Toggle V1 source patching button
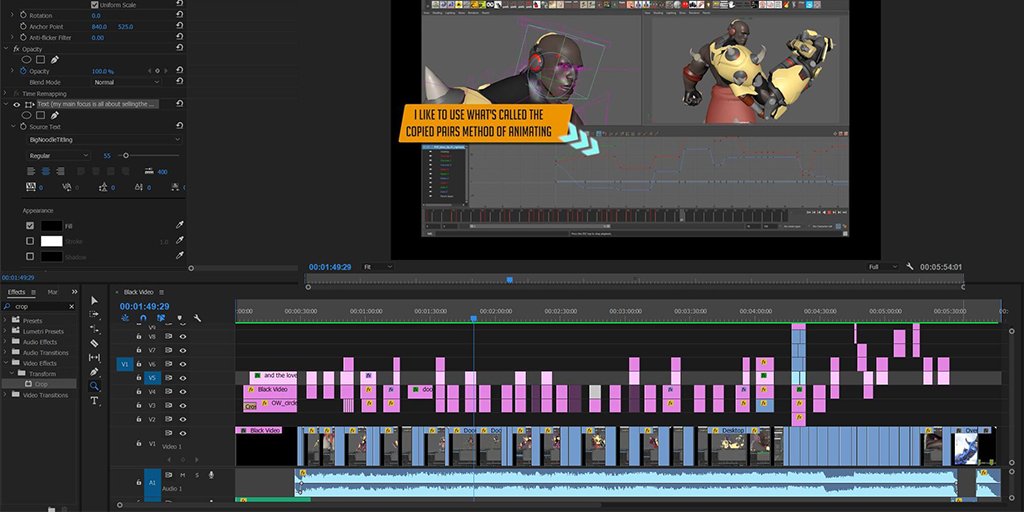The image size is (1024, 512). click(125, 364)
